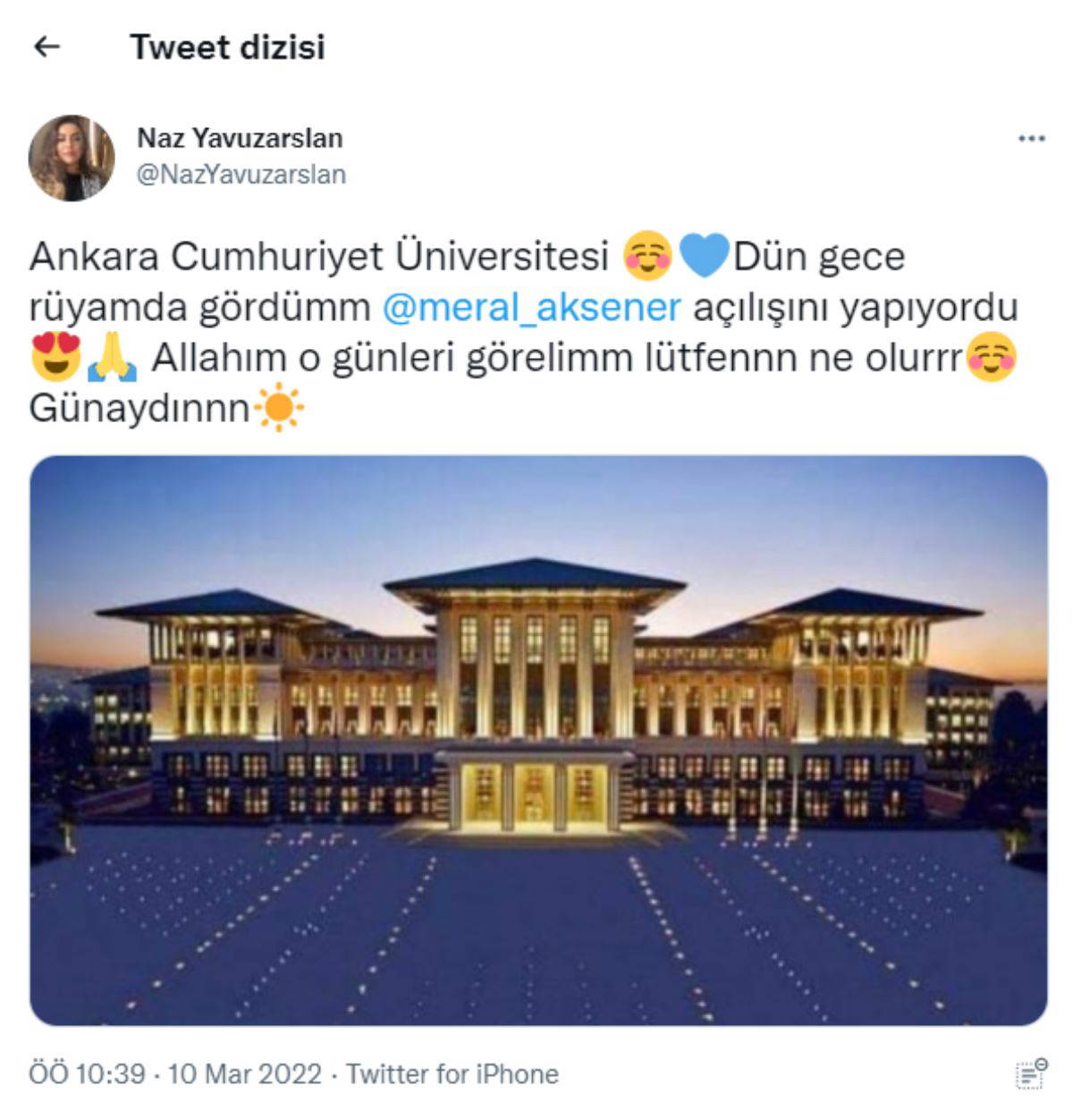Click the Ankara Cumhuriyet Üniversitesi tweet text
1073x1120 pixels.
[319, 256]
